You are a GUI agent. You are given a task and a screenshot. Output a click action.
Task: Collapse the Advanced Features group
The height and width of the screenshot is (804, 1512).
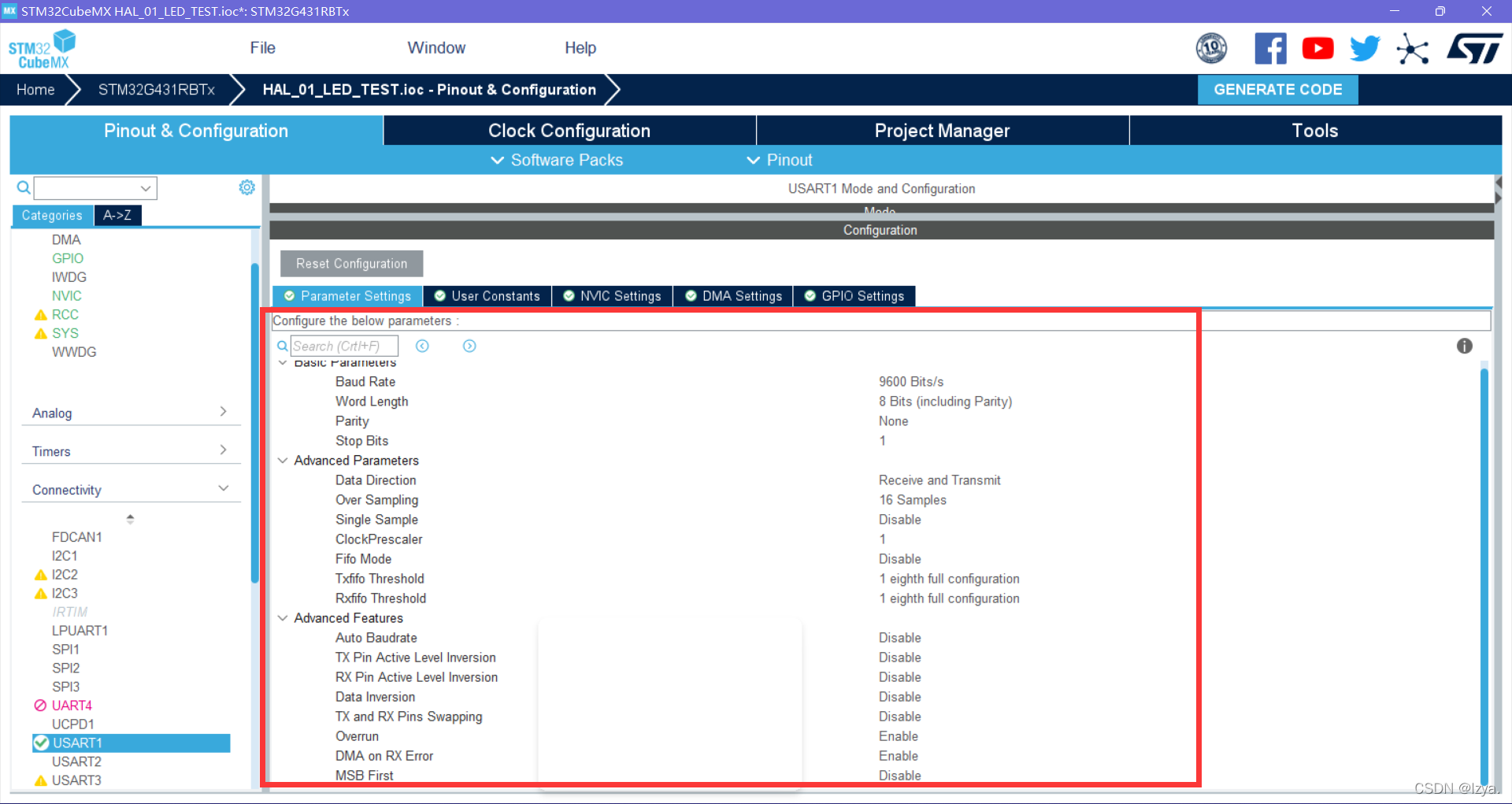[283, 618]
